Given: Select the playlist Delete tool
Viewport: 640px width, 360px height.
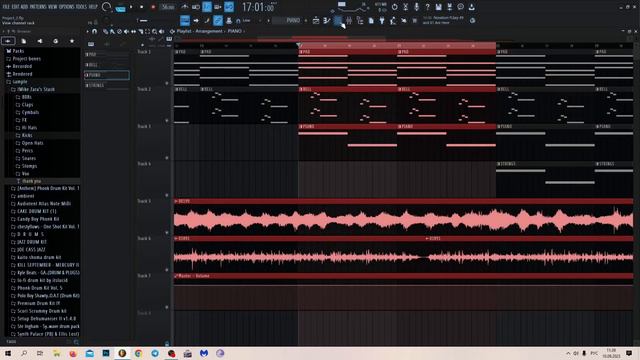Looking at the screenshot, I should click(119, 31).
